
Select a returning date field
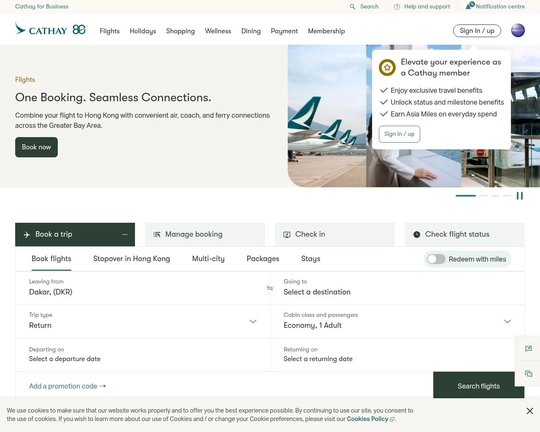[397, 355]
